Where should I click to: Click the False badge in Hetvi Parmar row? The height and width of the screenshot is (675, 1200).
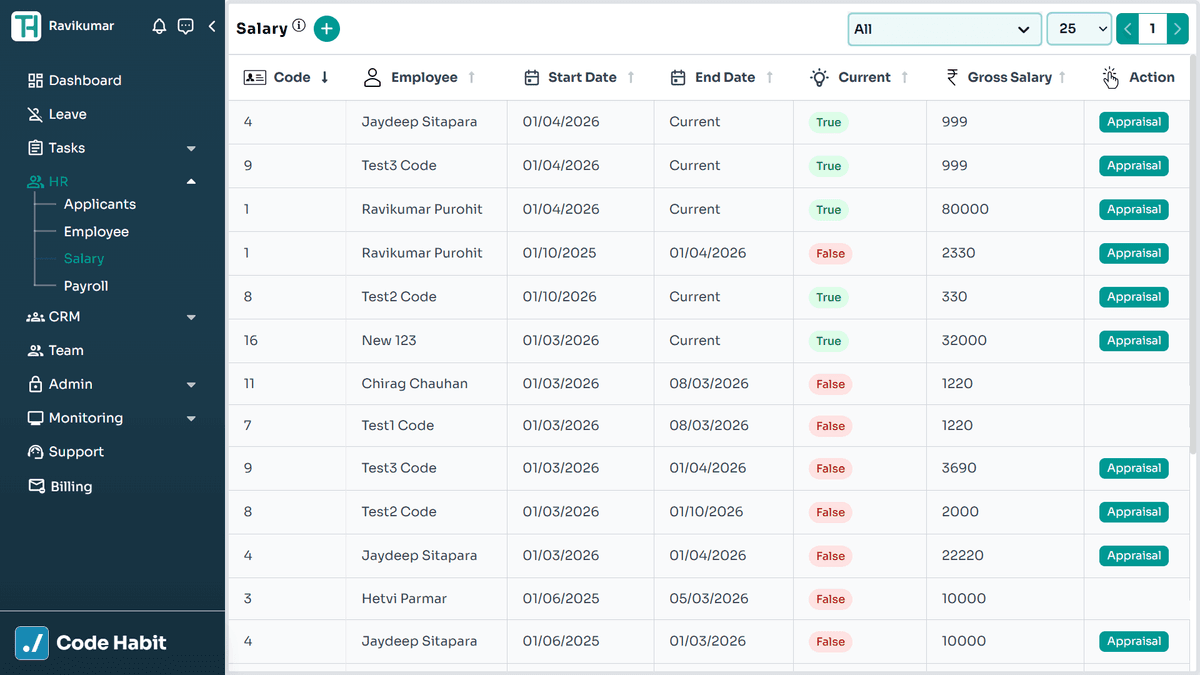click(x=830, y=600)
